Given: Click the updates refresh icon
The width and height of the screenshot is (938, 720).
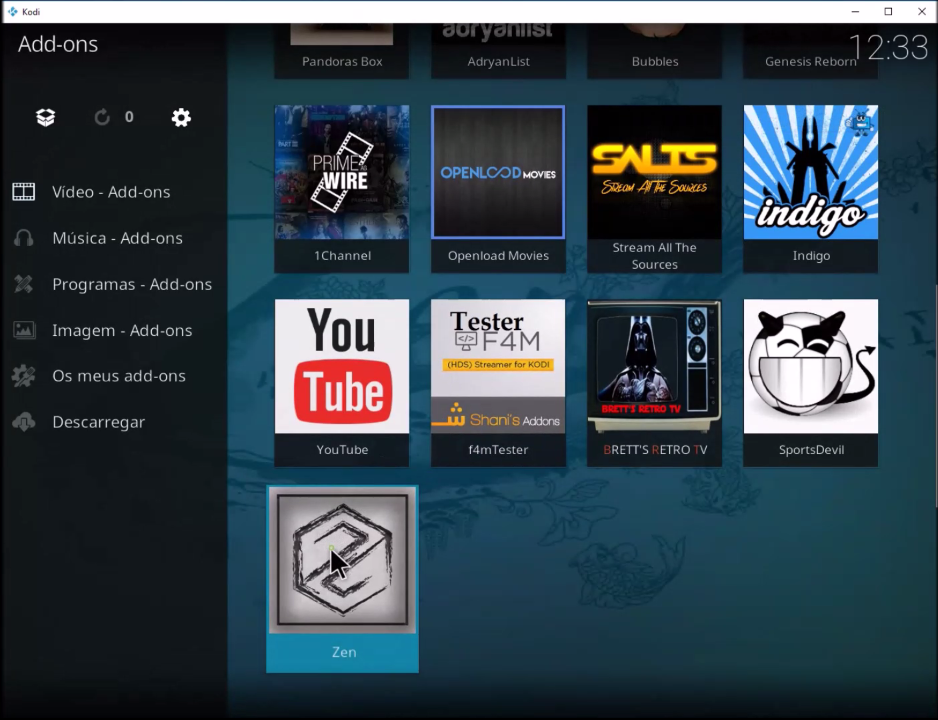Looking at the screenshot, I should [102, 117].
